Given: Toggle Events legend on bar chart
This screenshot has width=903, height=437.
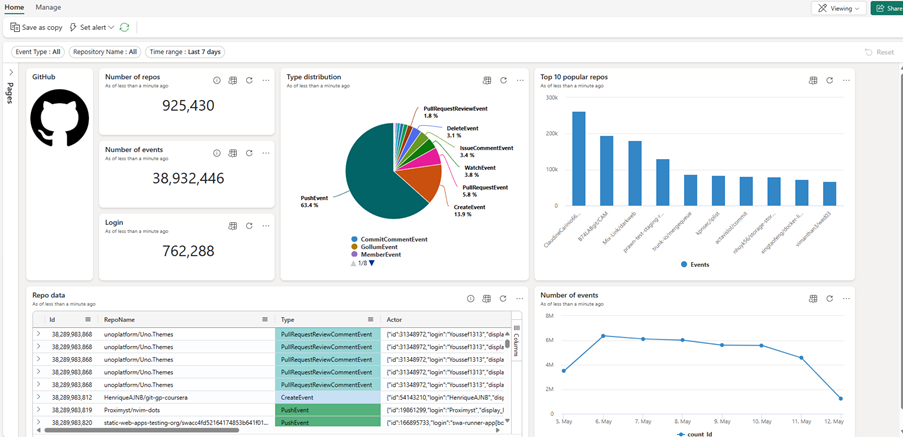Looking at the screenshot, I should (695, 265).
